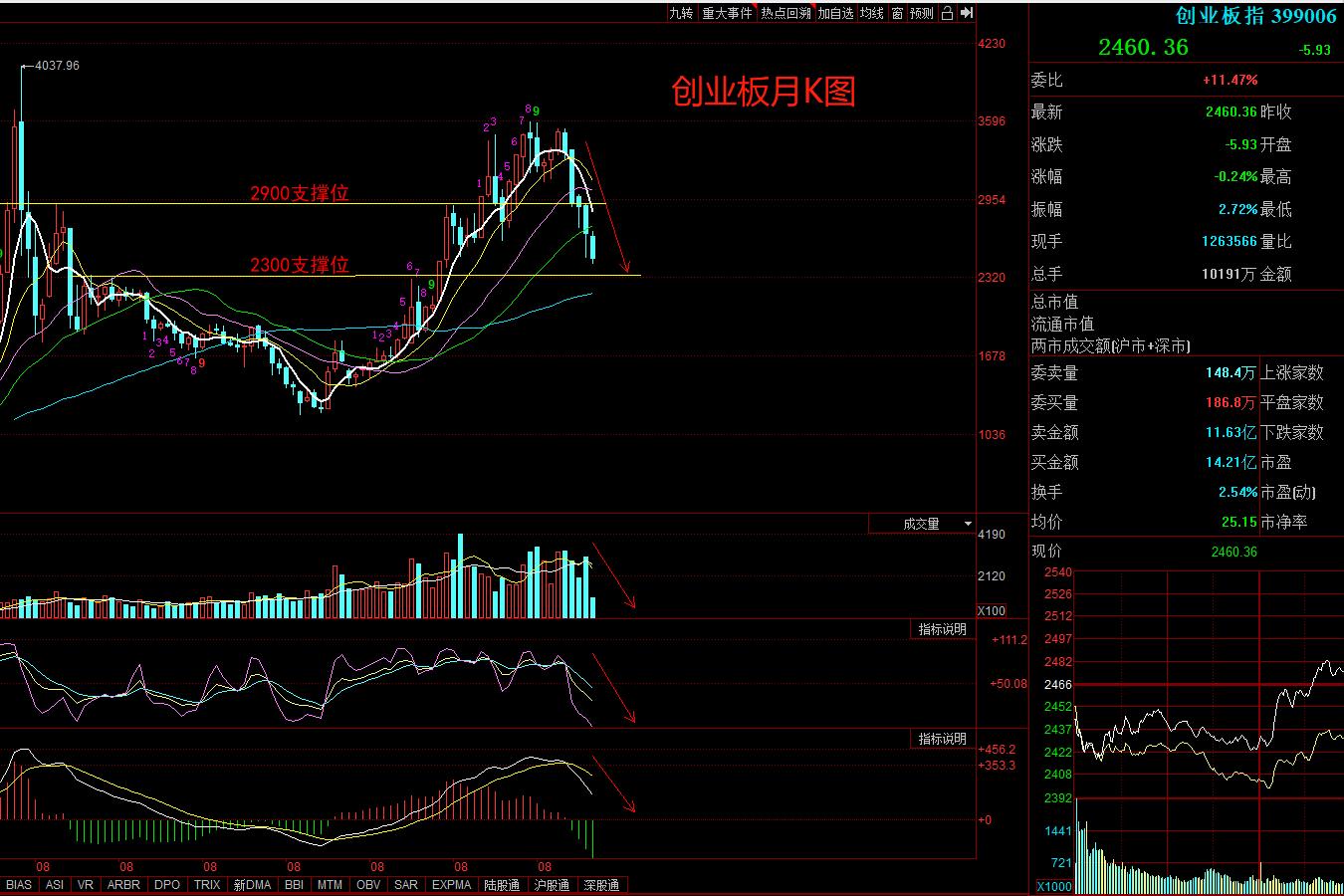Image resolution: width=1344 pixels, height=896 pixels.
Task: Click the 下跌家数 label
Action: pos(1292,432)
